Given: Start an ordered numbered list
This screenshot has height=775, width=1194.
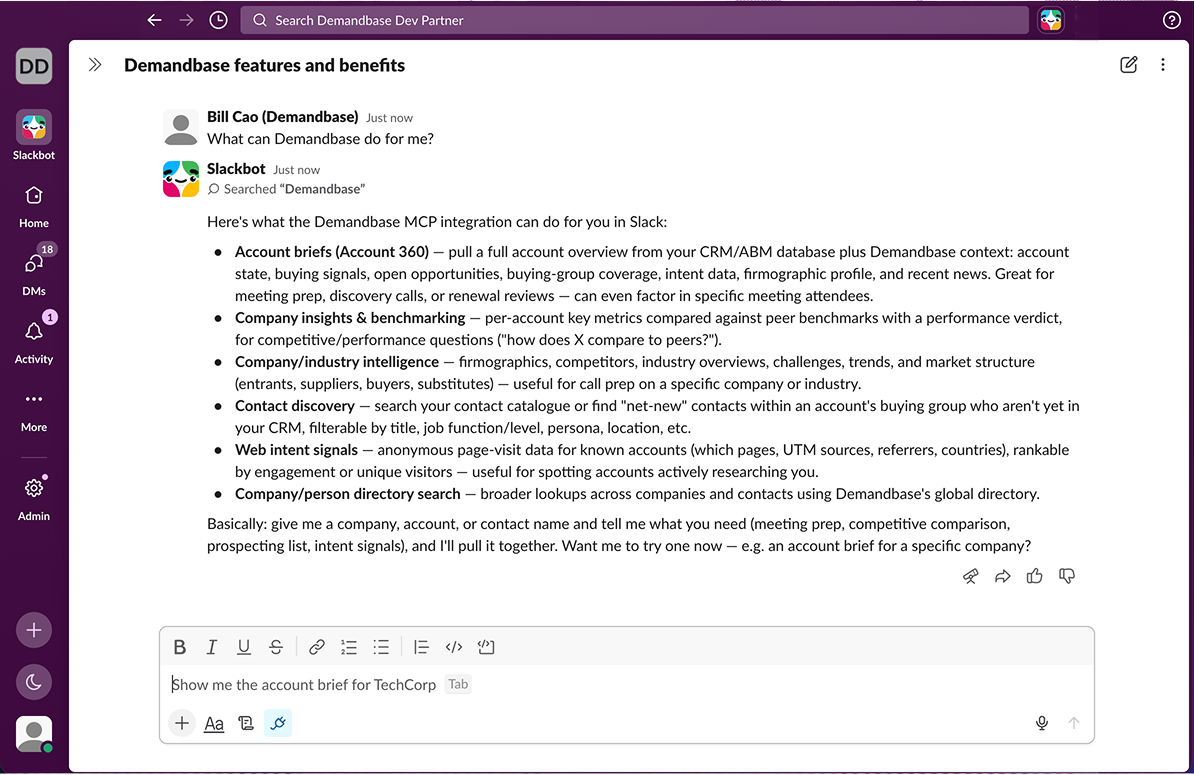Looking at the screenshot, I should [349, 647].
